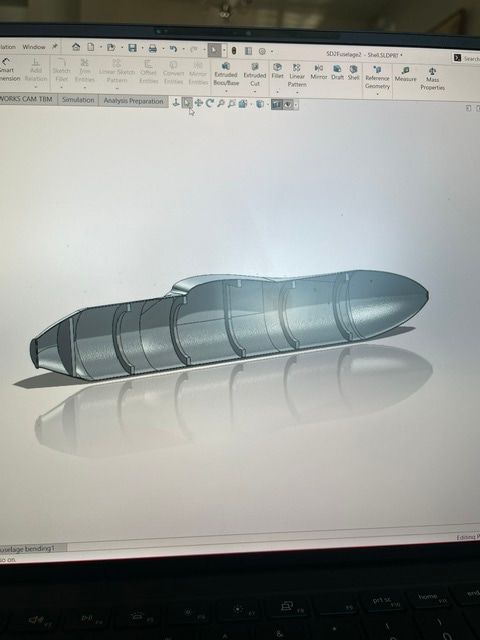
Task: Expand the Extruded Boss/Base dropdown arrow
Action: click(x=226, y=91)
